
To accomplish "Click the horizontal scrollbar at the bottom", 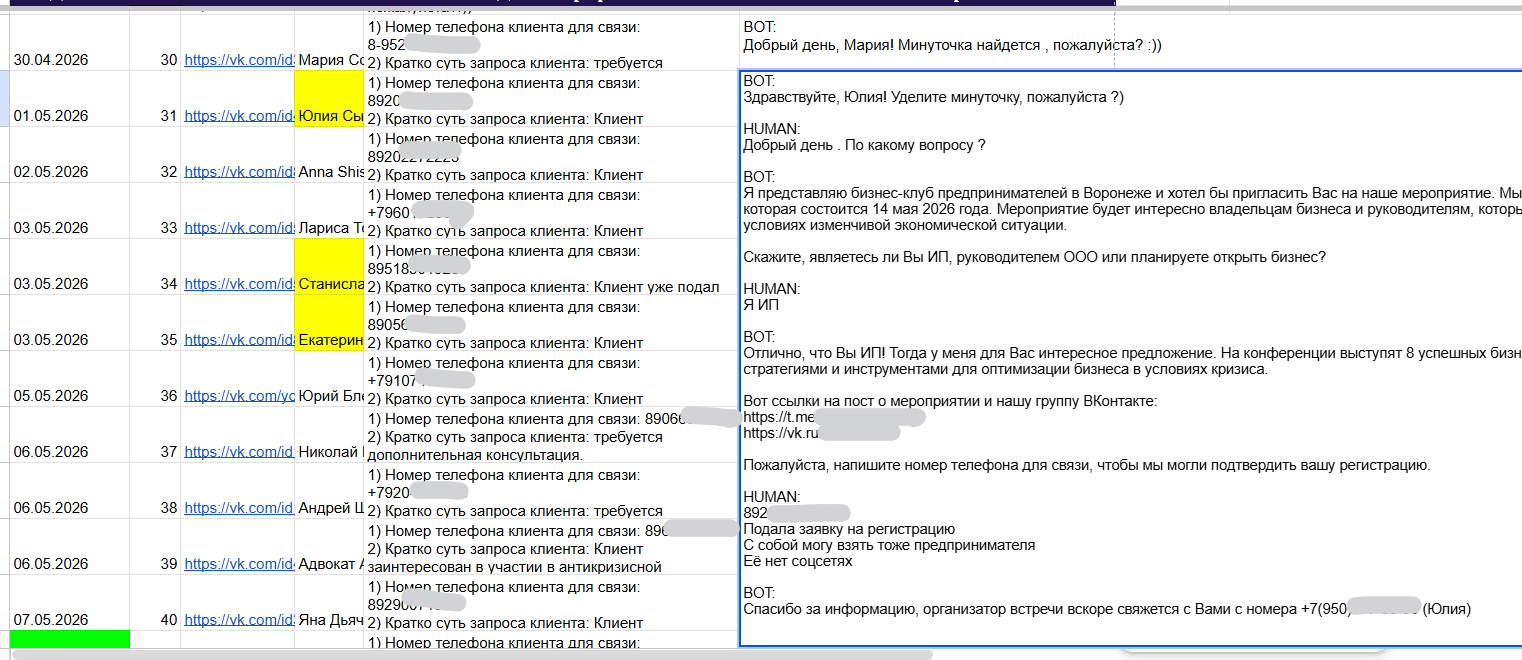I will pos(470,654).
